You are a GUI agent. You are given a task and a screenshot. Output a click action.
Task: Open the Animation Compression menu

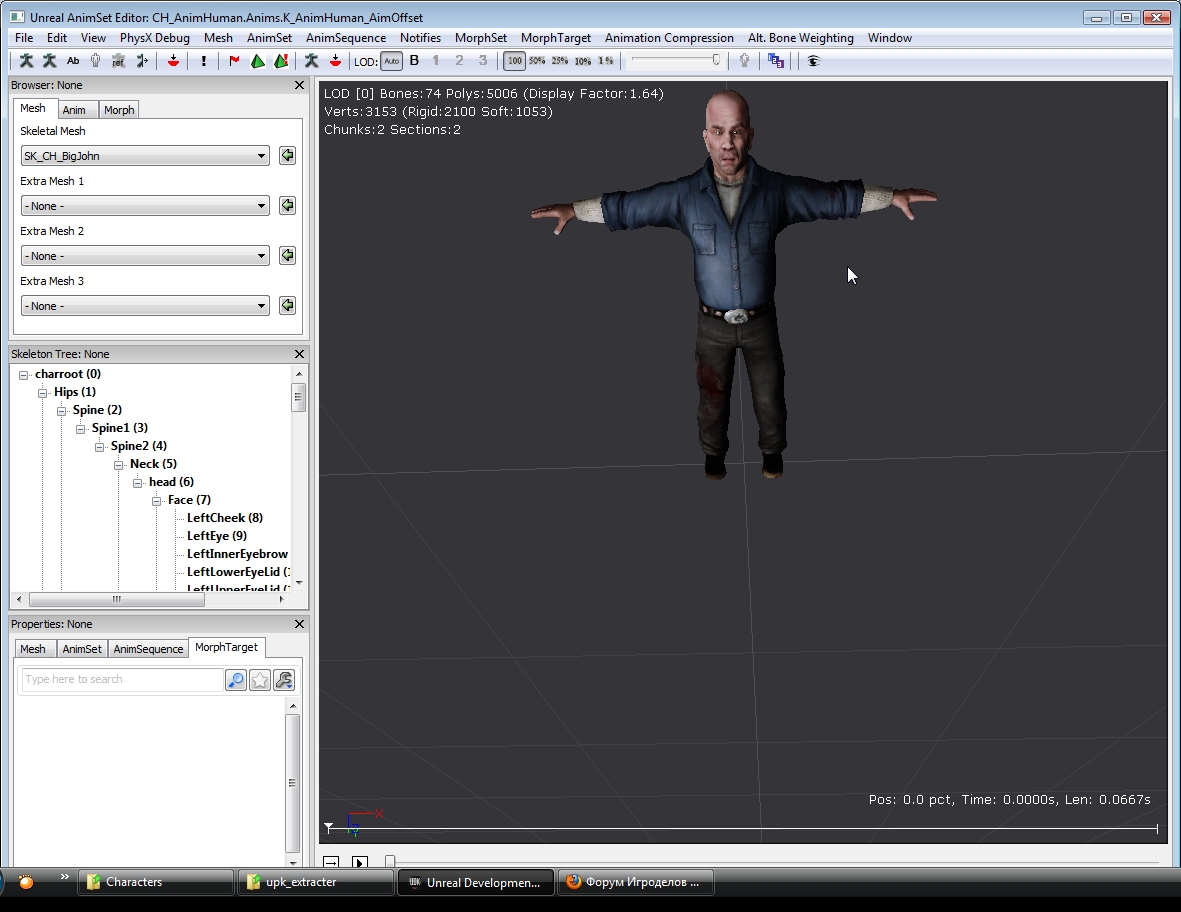point(669,38)
